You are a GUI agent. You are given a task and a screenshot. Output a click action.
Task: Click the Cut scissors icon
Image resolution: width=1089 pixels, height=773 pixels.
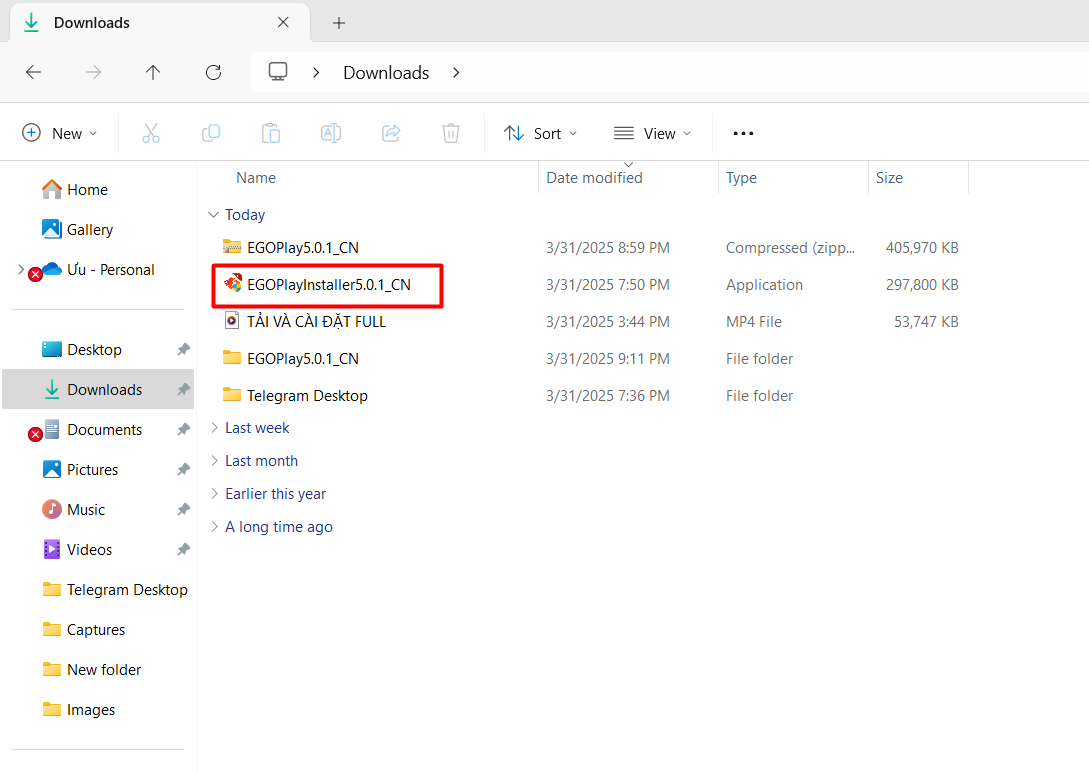pyautogui.click(x=151, y=133)
